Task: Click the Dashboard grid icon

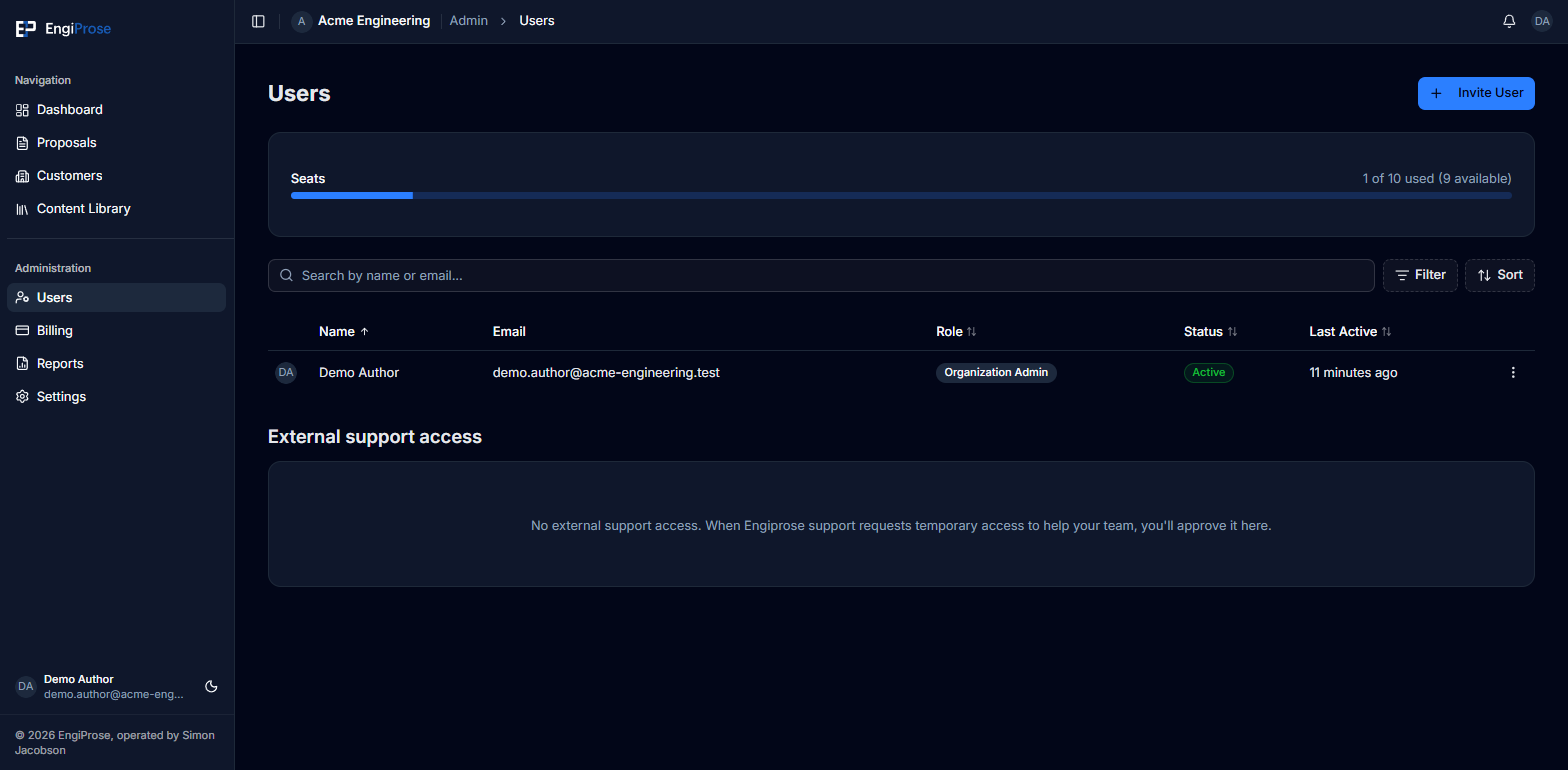Action: [23, 110]
